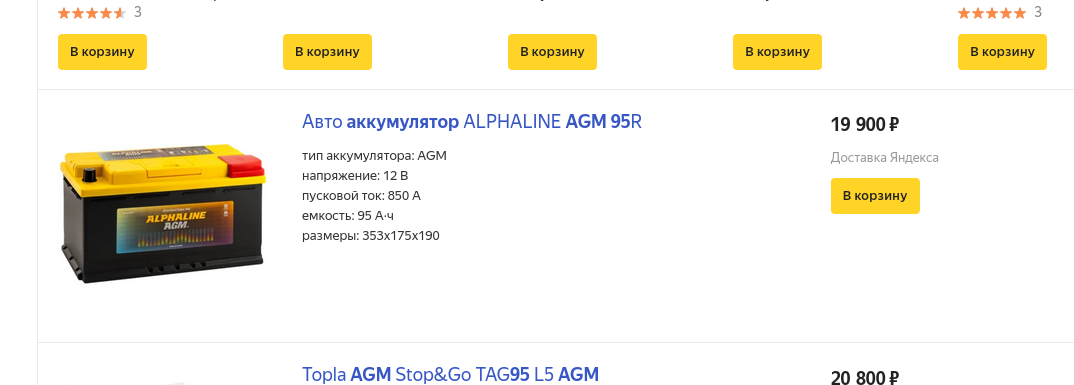Click the fourth top-row 'В корзину' button
The height and width of the screenshot is (385, 1074).
[x=777, y=52]
